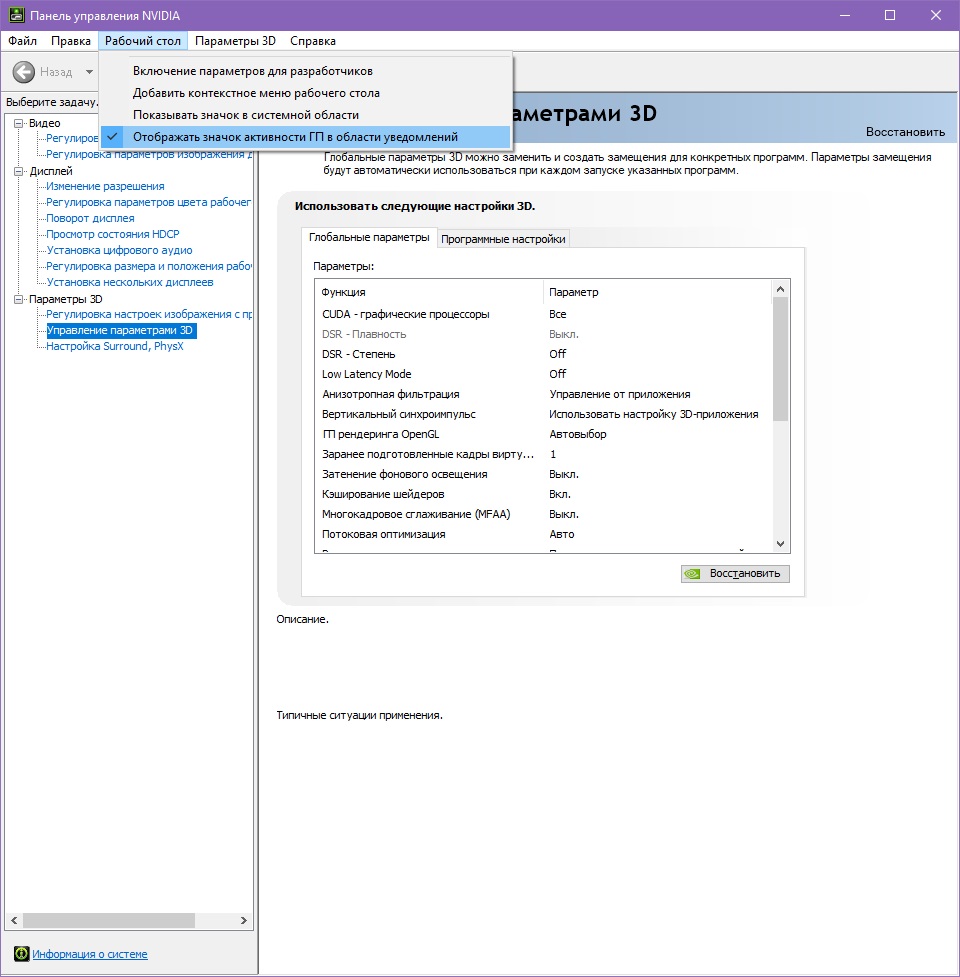Switch to Глобальные параметры tab
Viewport: 960px width, 977px height.
369,237
